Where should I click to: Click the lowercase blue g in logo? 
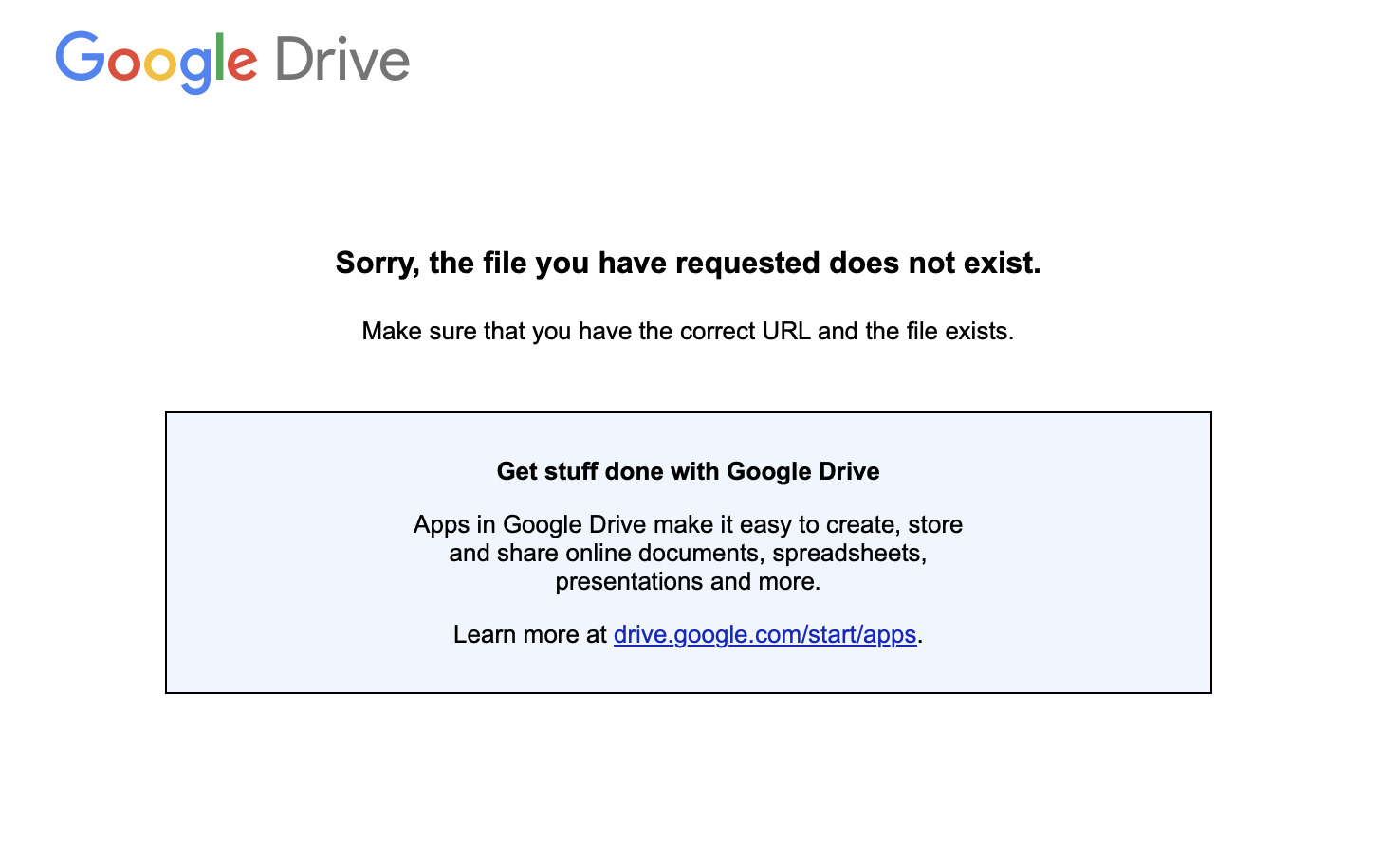[x=194, y=66]
